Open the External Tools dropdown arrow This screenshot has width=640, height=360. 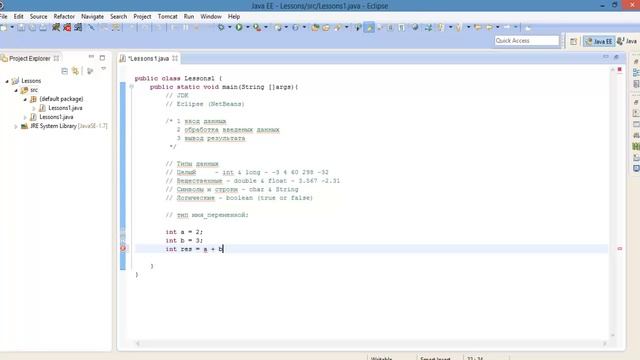click(266, 27)
